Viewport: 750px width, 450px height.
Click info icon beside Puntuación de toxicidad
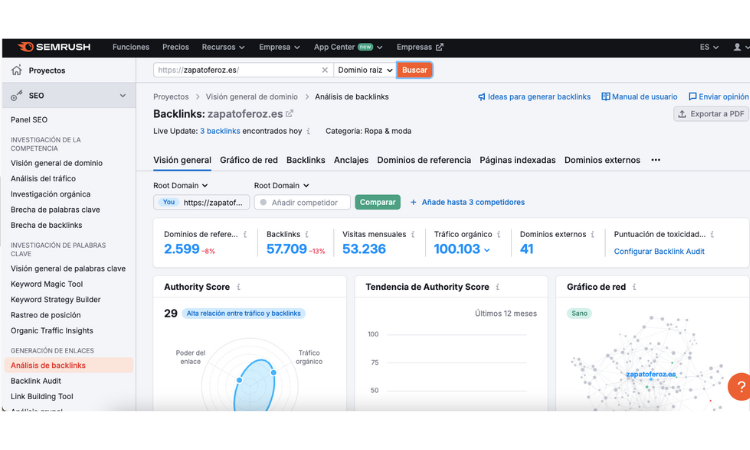coord(712,234)
